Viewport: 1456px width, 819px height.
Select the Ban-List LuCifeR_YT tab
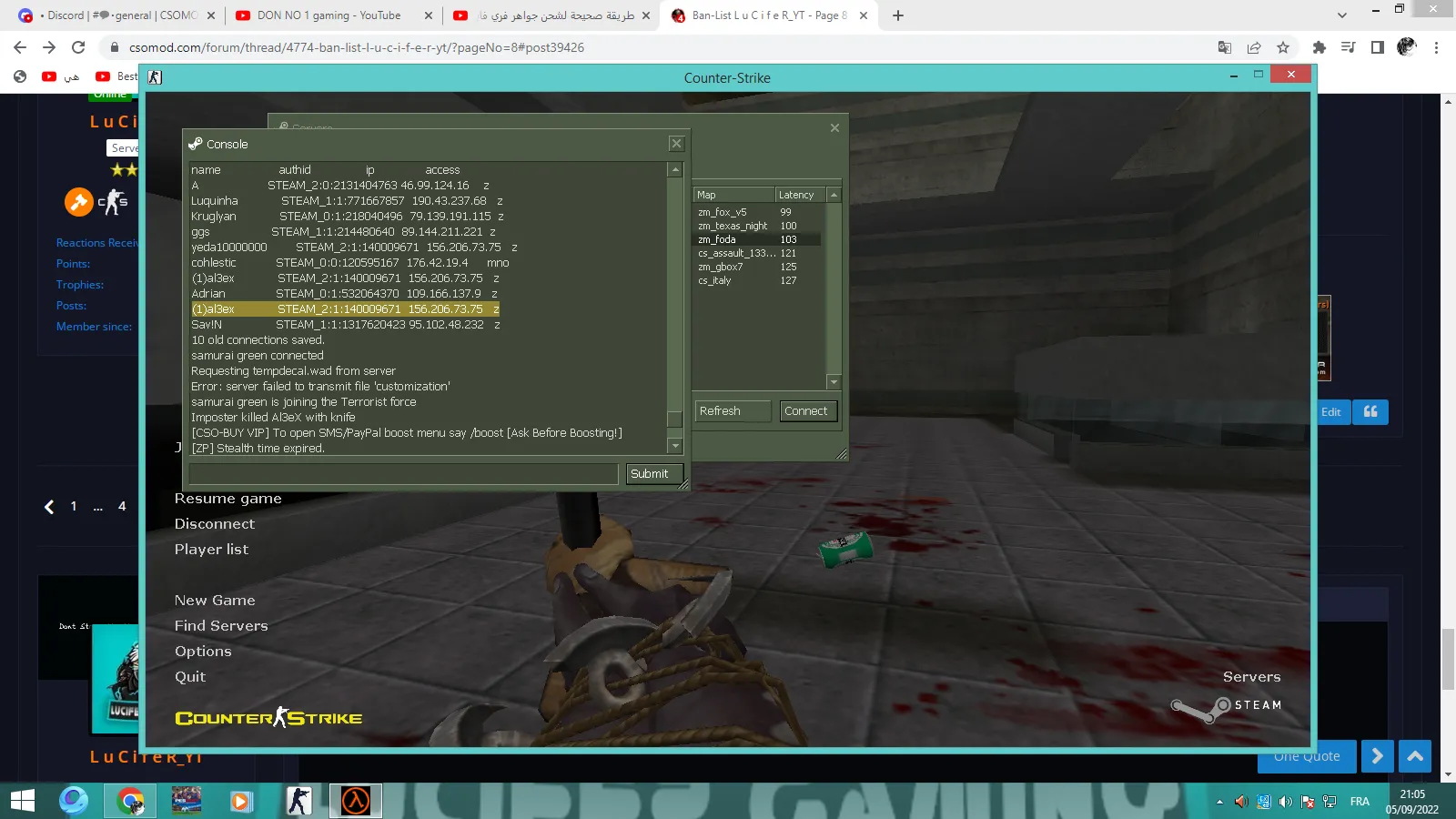point(770,15)
